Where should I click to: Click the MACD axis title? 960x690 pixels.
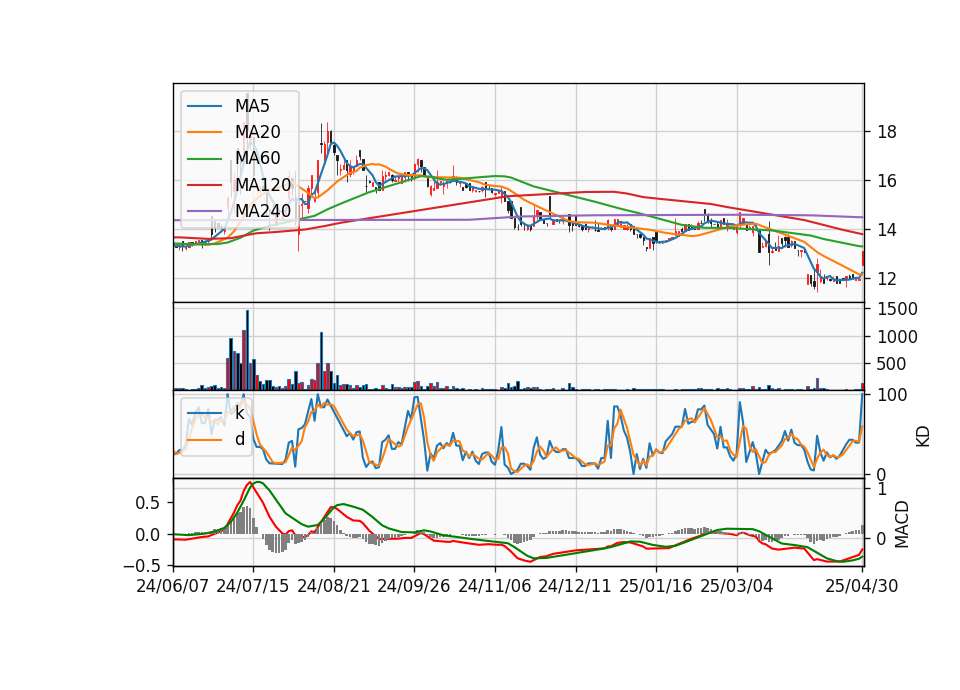coord(901,525)
